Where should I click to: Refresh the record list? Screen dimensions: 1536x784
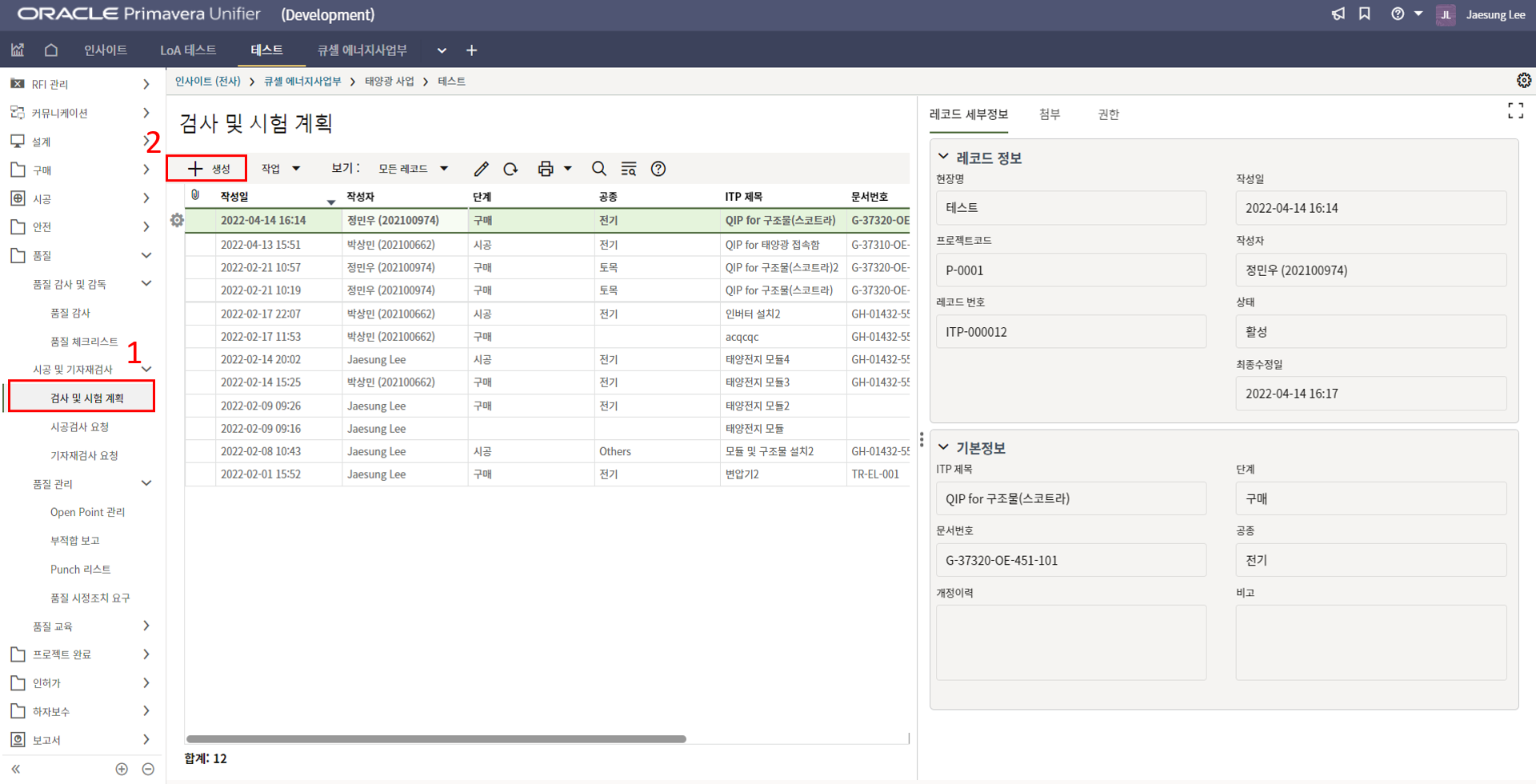pos(510,169)
